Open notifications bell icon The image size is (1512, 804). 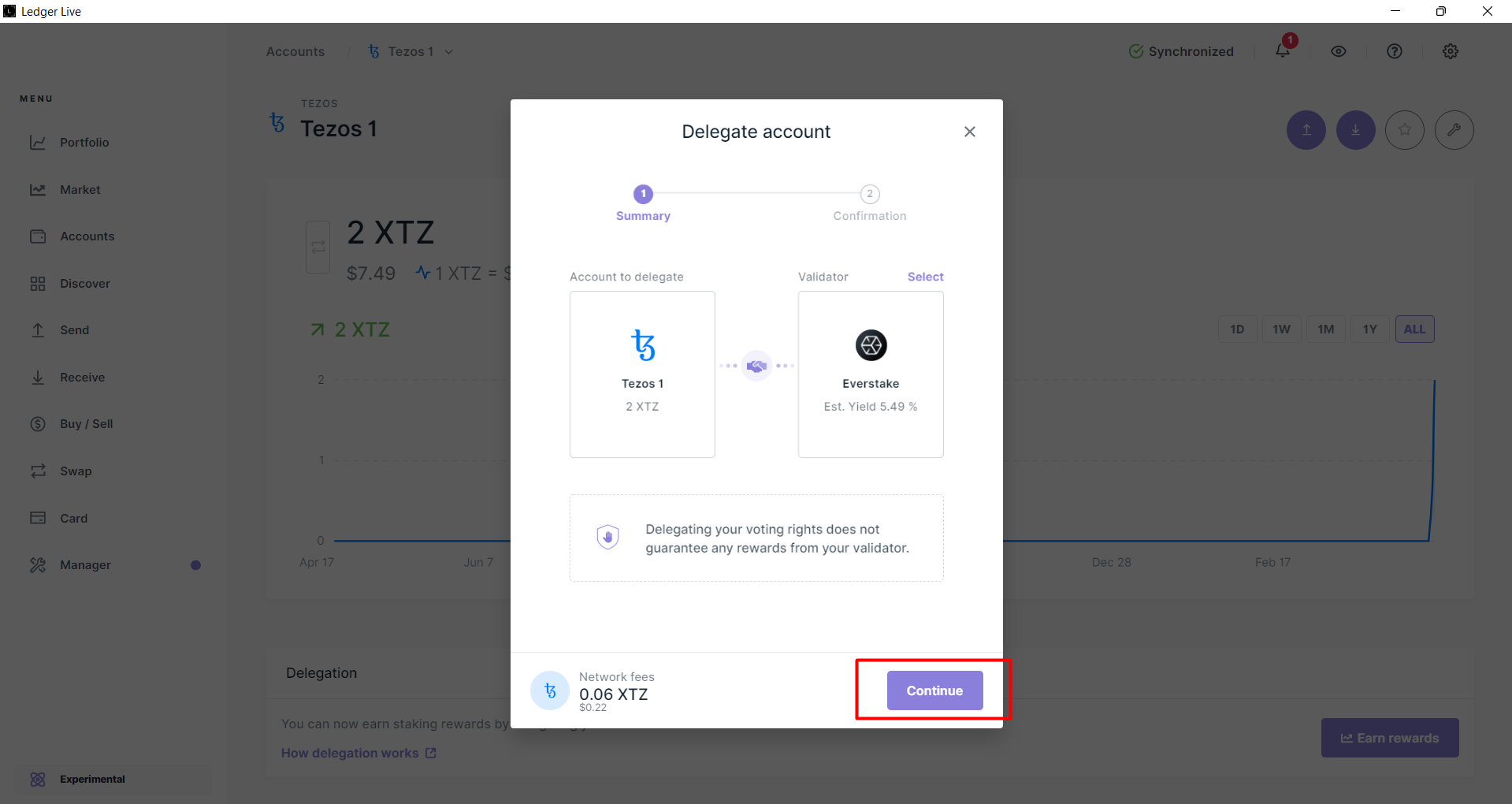click(1283, 51)
